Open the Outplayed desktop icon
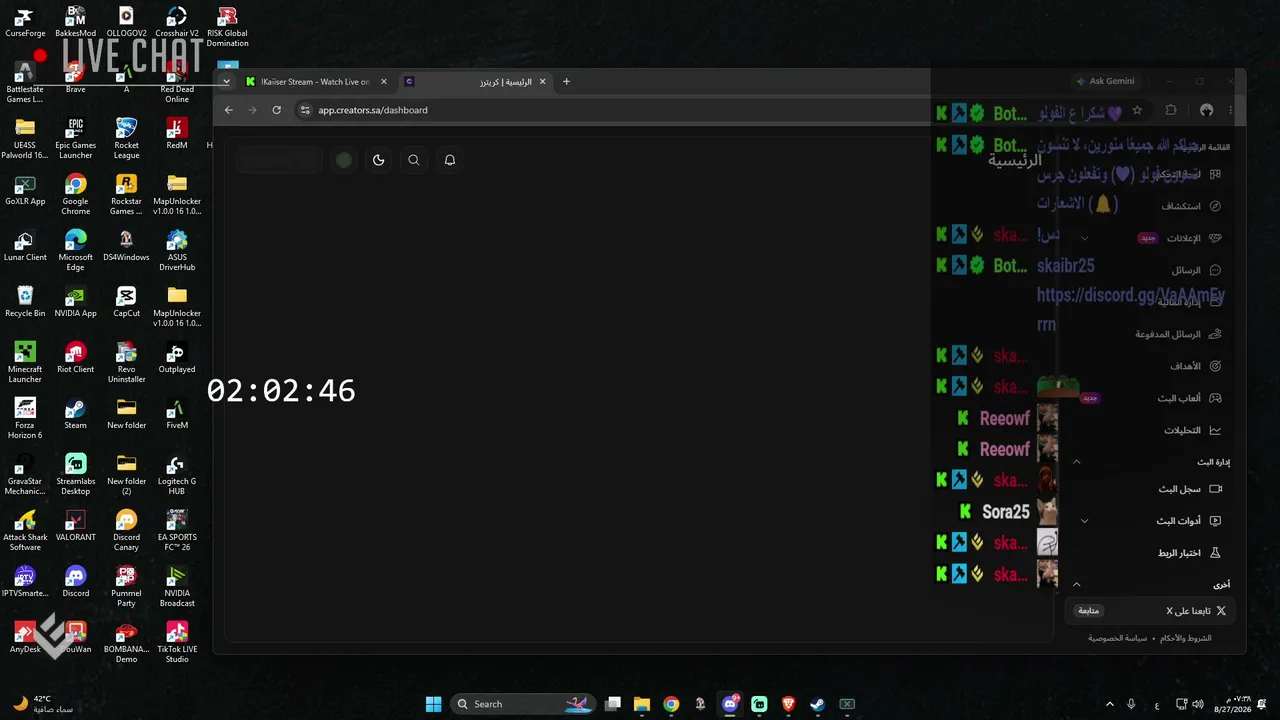Viewport: 1280px width, 720px height. tap(177, 357)
